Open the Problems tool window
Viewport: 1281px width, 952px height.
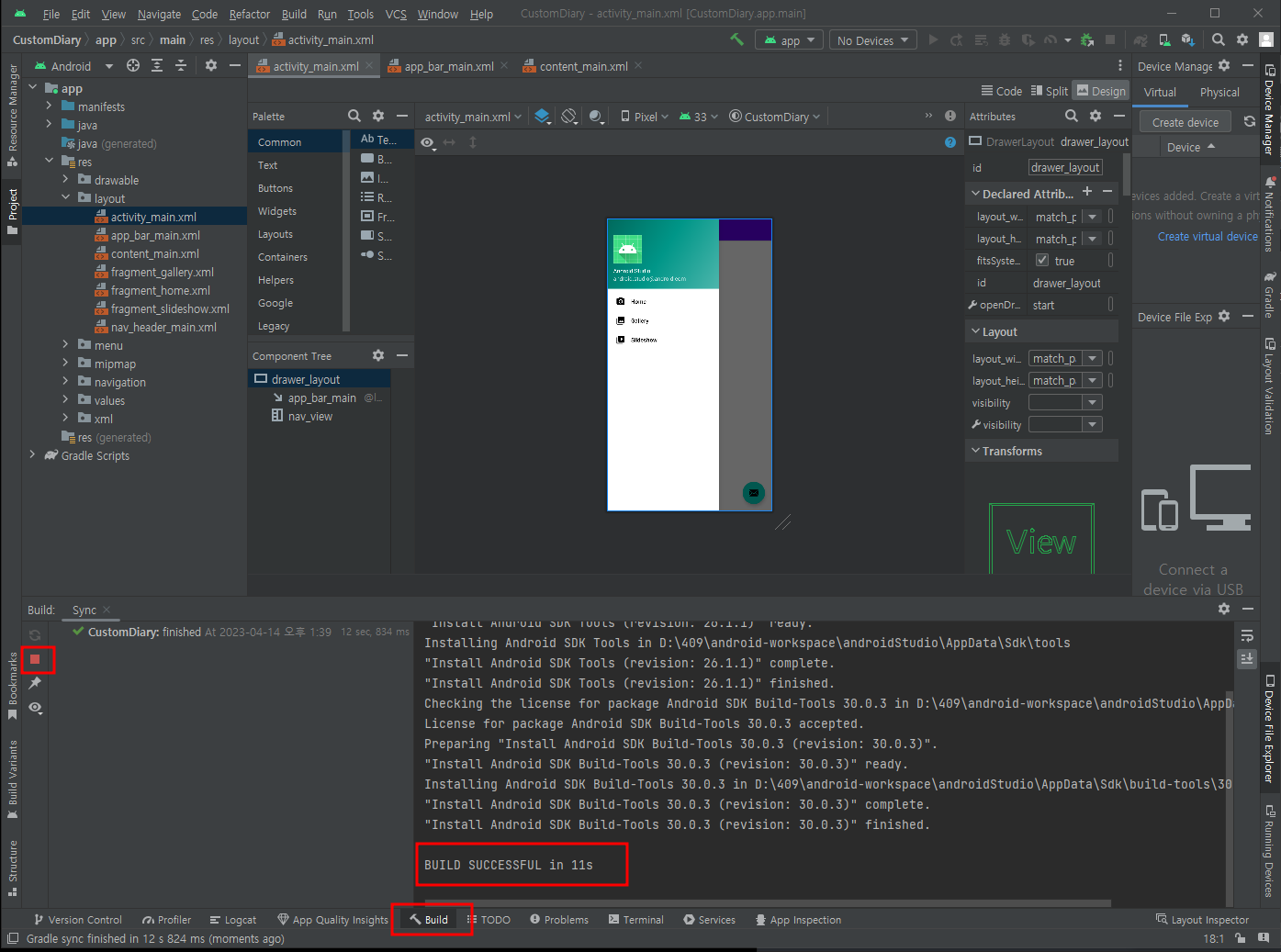tap(559, 920)
